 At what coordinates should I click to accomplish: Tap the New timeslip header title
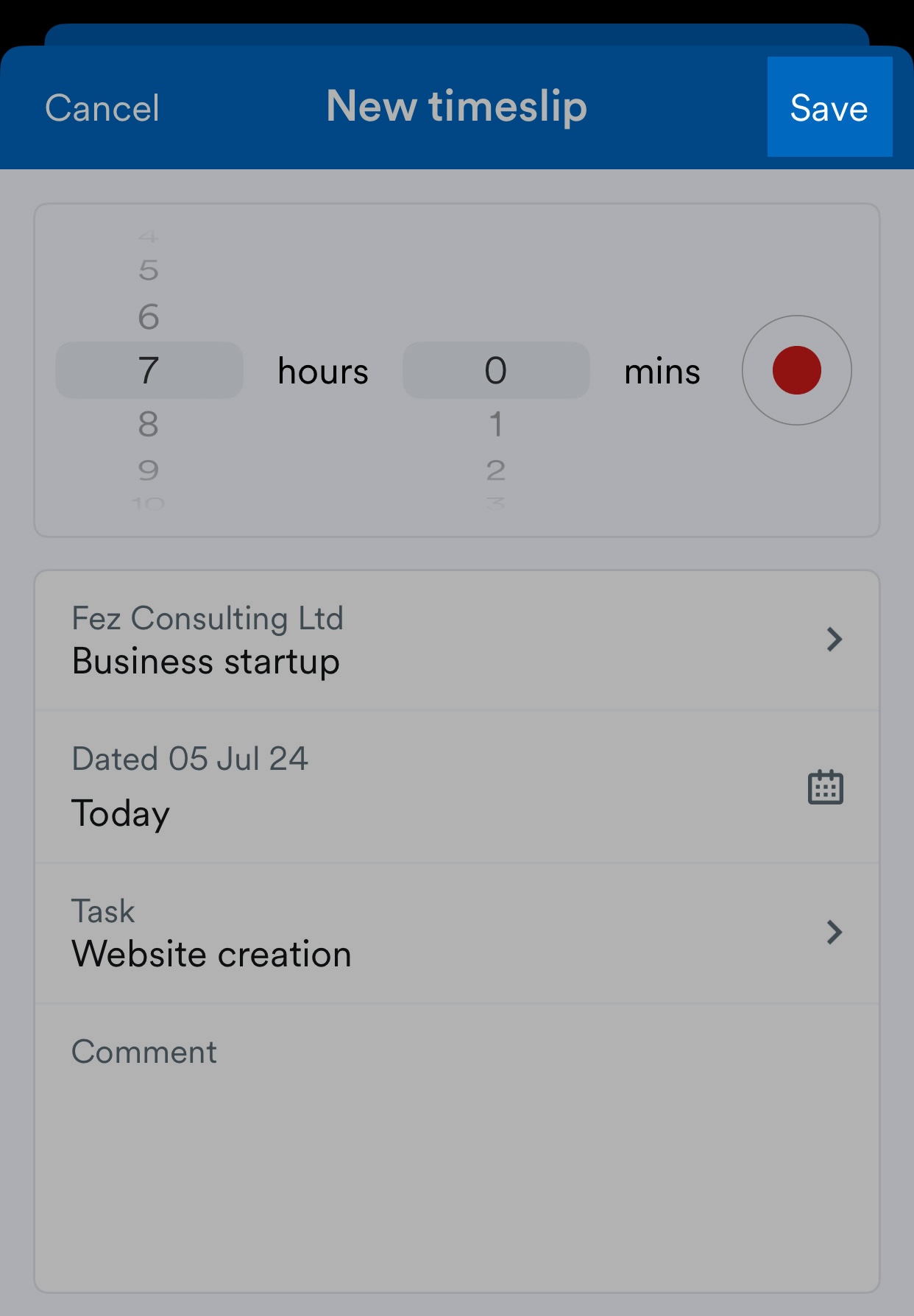456,107
